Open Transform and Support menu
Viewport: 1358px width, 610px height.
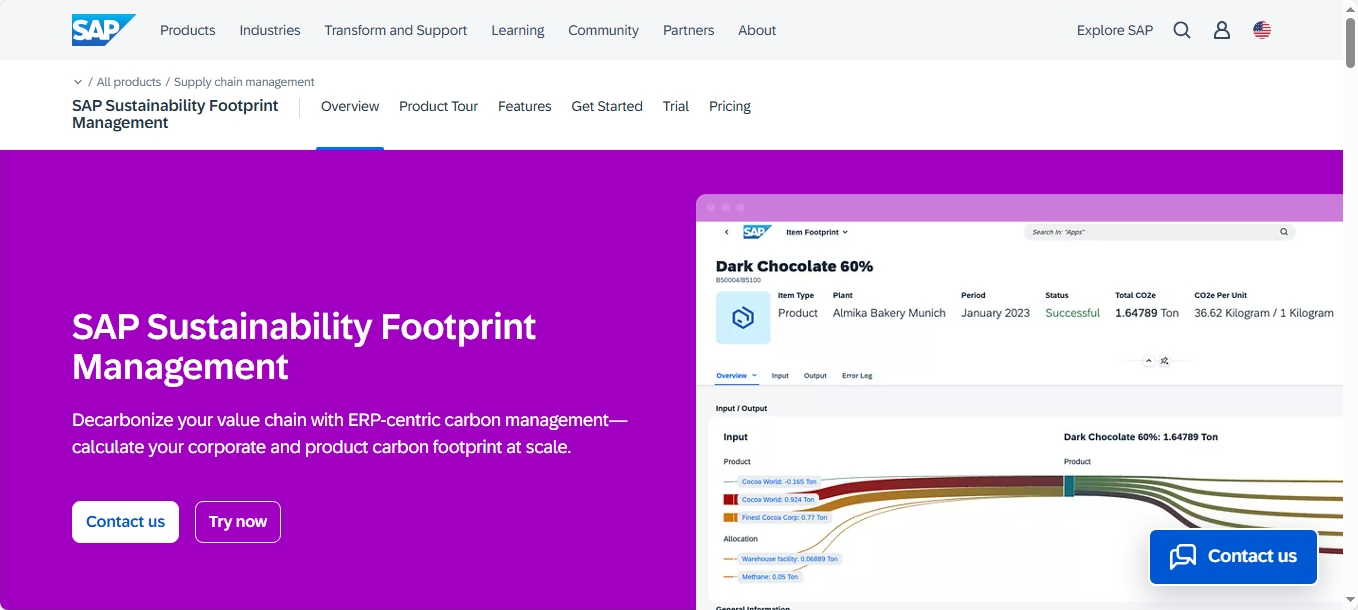pos(396,30)
